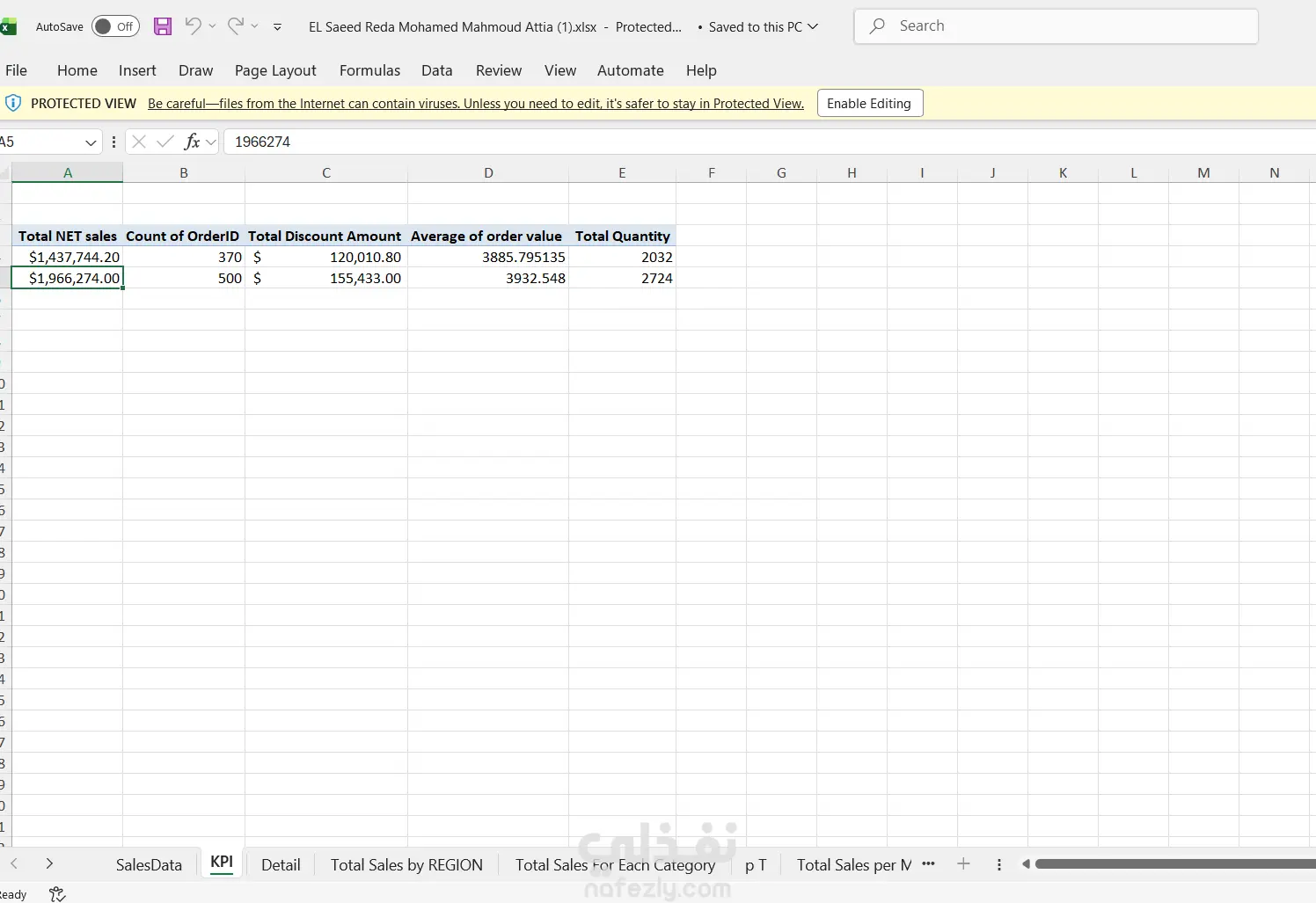The image size is (1316, 903).
Task: Click the Average of order value header
Action: pos(487,236)
